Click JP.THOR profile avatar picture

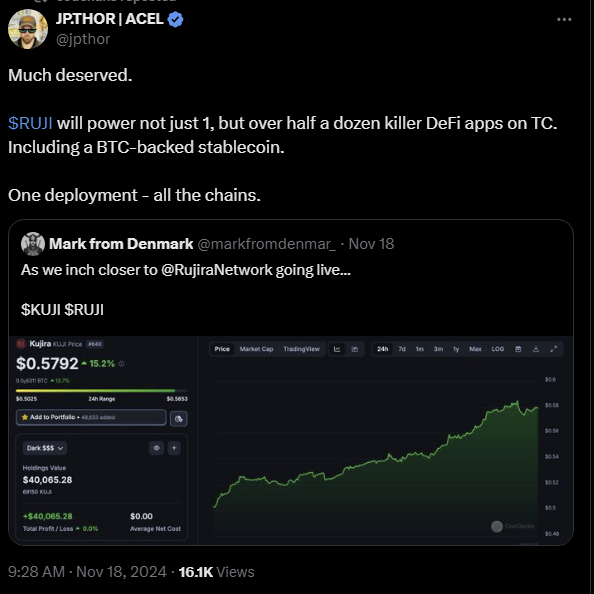point(28,29)
